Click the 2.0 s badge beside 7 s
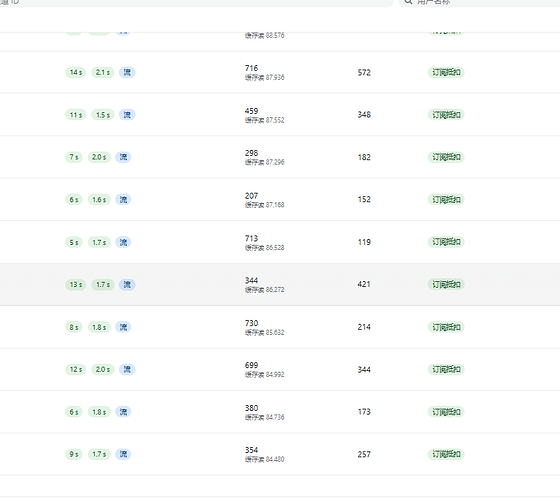 point(99,157)
